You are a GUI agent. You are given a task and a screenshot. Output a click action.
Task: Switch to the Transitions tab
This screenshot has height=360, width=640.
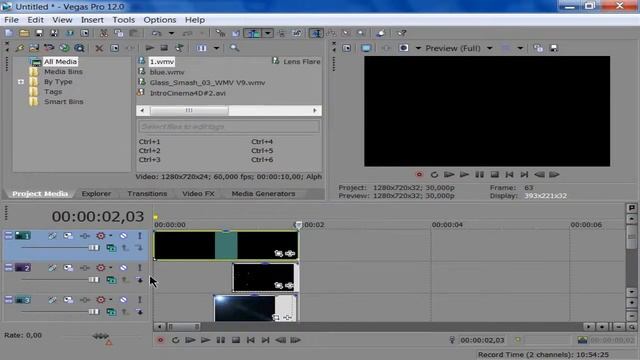147,194
